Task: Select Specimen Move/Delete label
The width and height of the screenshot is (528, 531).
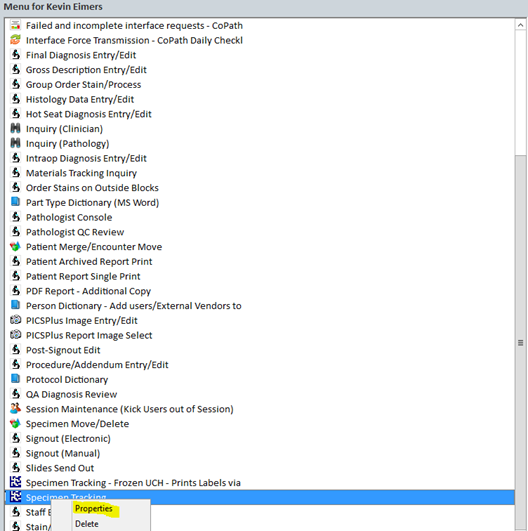Action: [78, 424]
